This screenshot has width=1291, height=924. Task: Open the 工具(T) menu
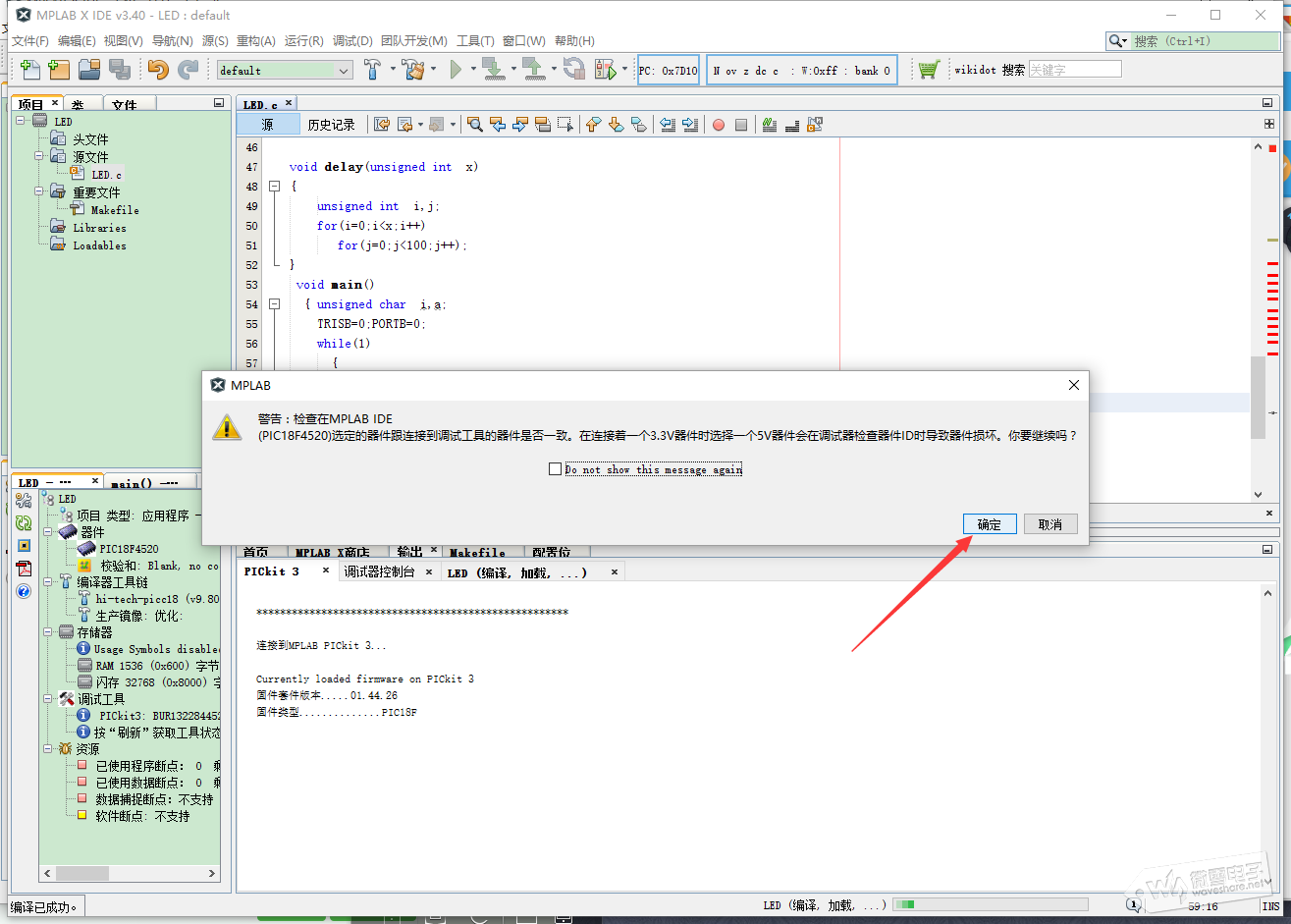tap(475, 40)
